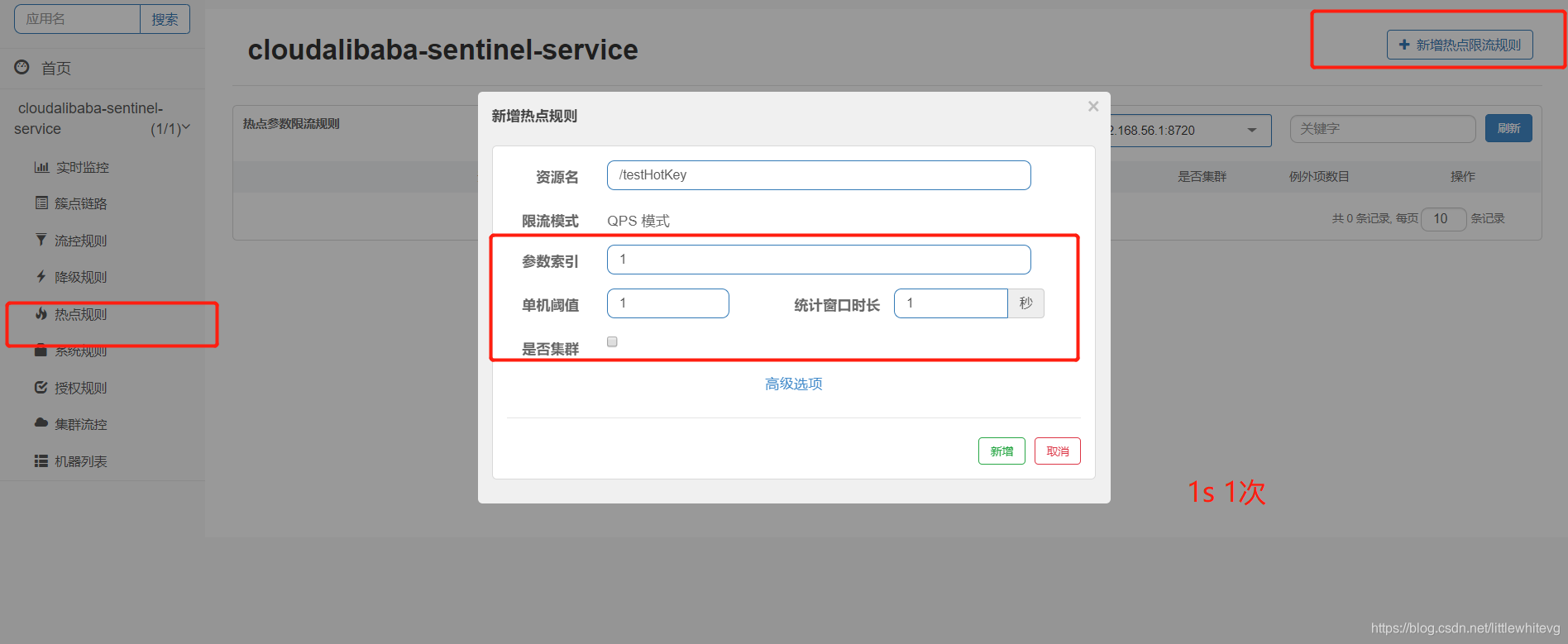Click the home dashboard icon beside 首页

pos(22,67)
